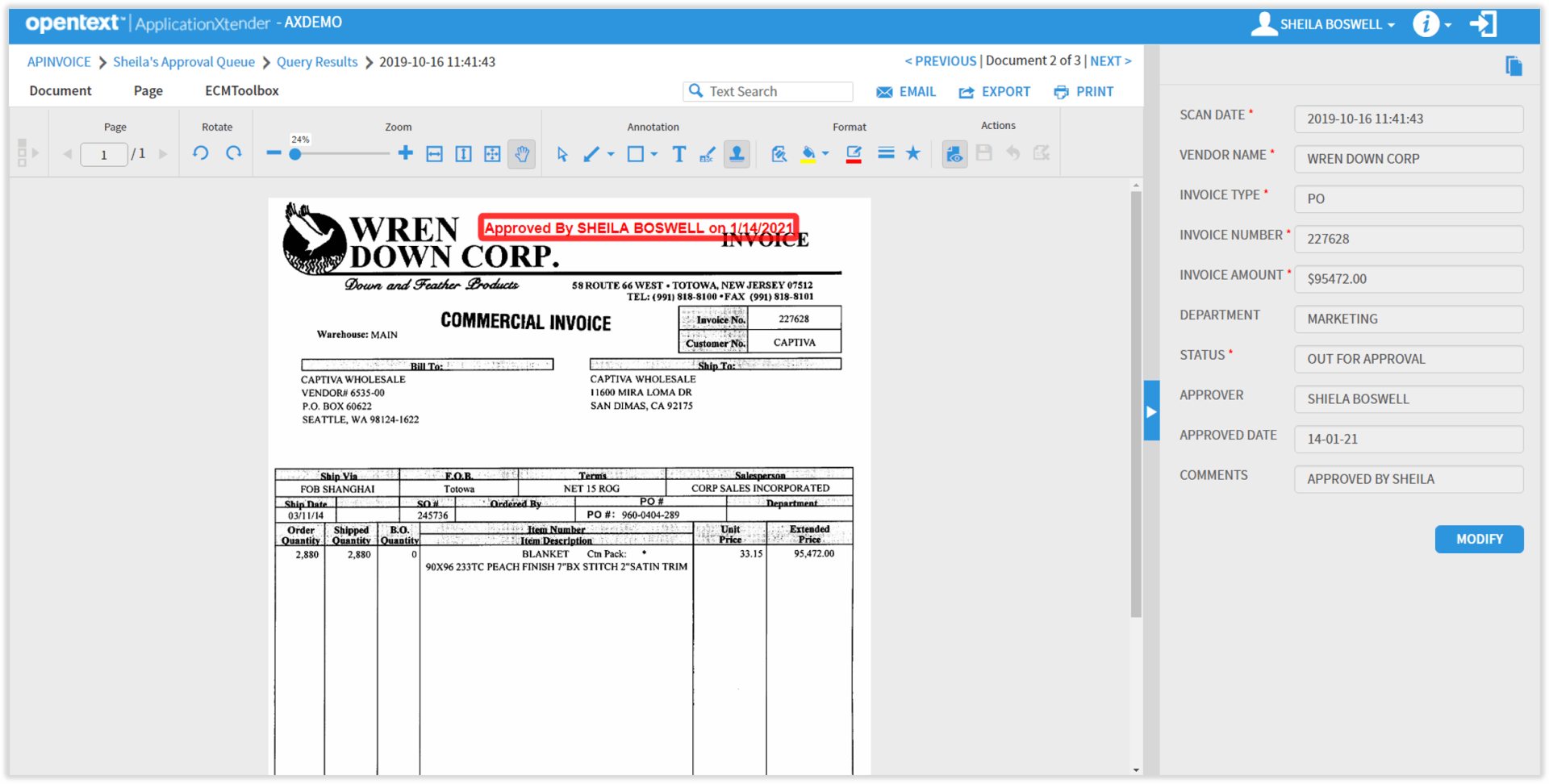The image size is (1549, 784).
Task: Select the rubber stamp annotation tool
Action: pyautogui.click(x=737, y=153)
